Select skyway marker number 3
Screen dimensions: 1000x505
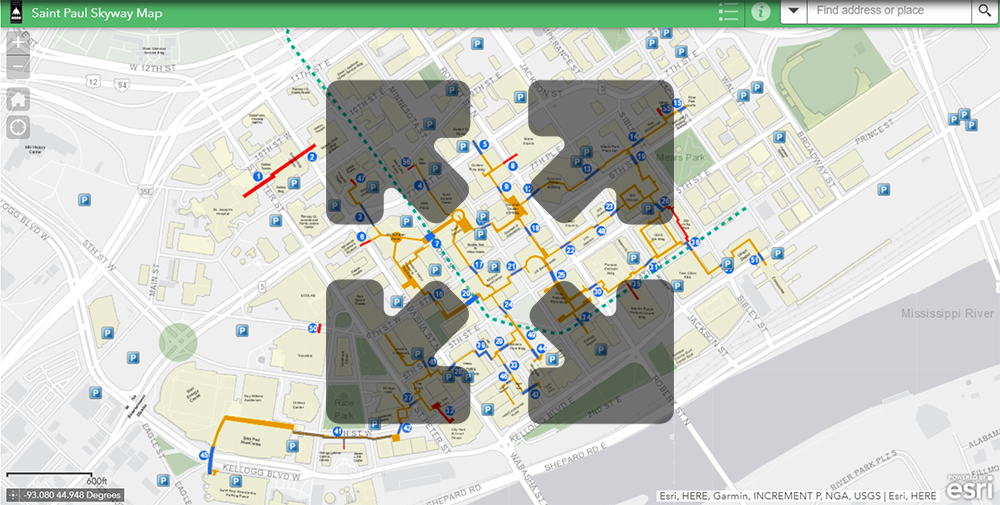tap(360, 217)
